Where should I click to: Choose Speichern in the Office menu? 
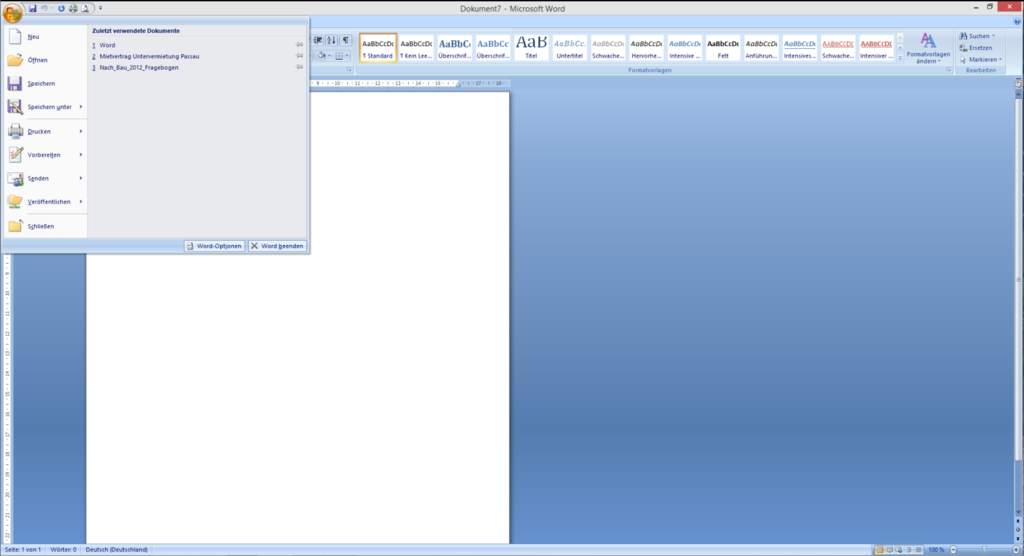(x=44, y=84)
